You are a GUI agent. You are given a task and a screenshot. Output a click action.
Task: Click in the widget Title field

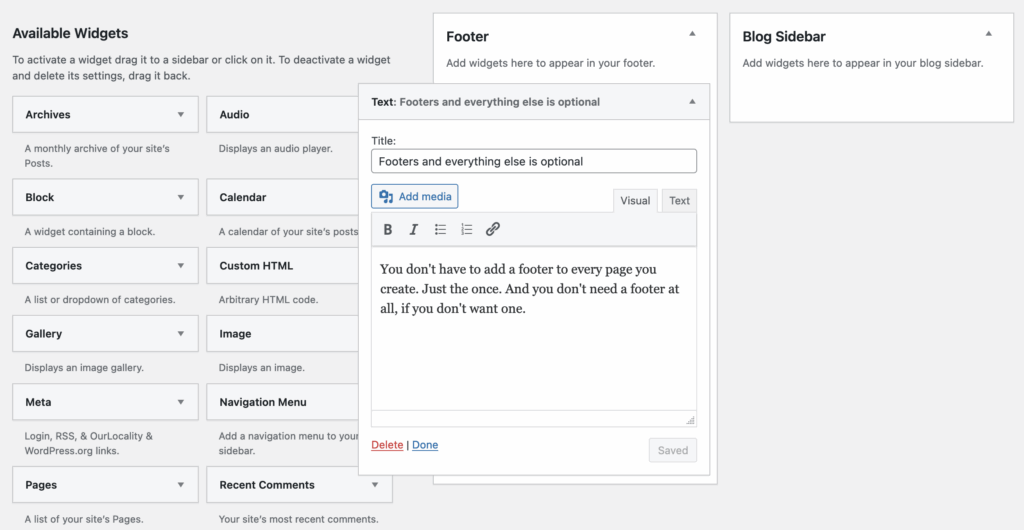pos(533,161)
